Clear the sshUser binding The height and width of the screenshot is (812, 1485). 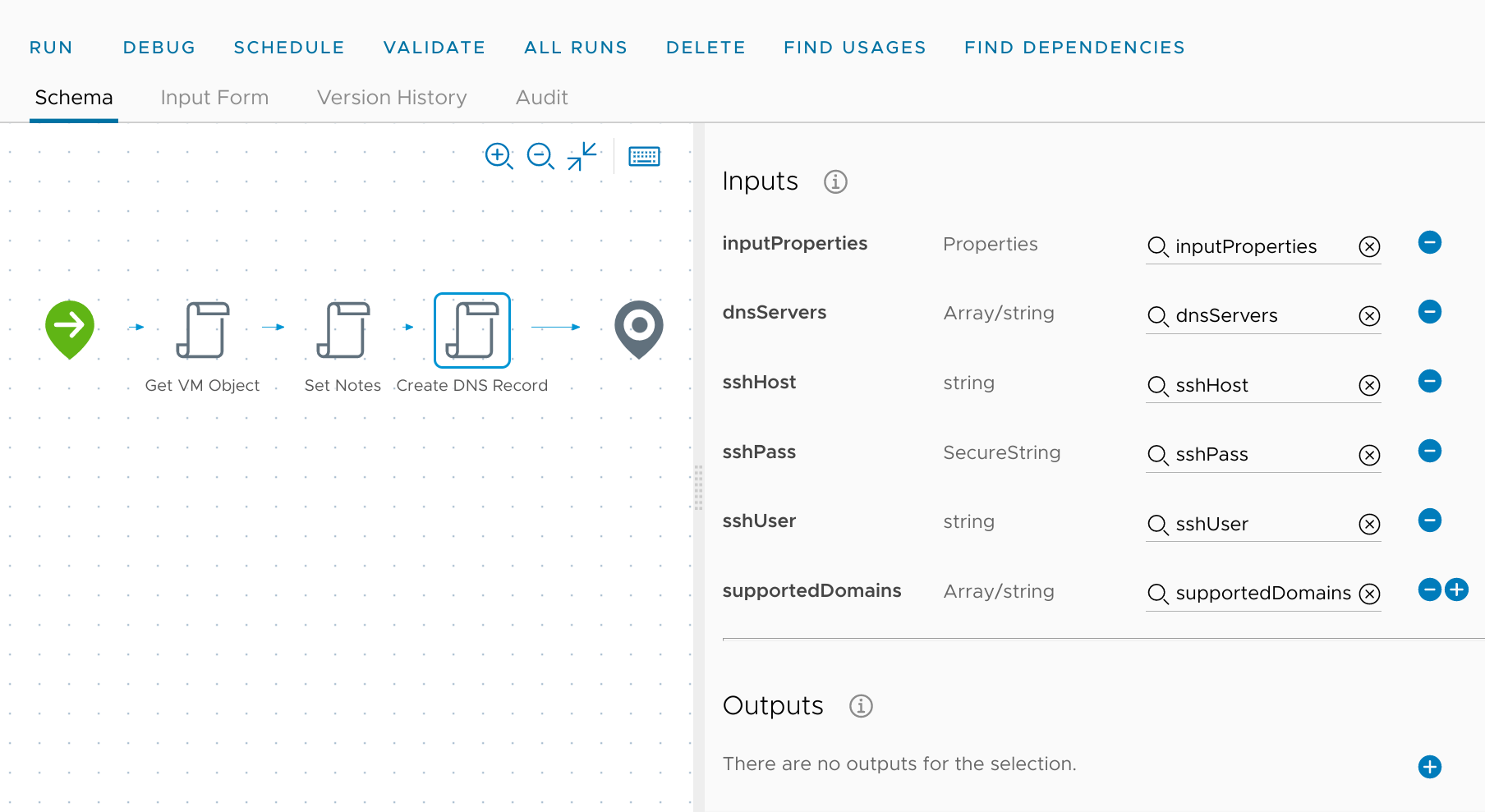coord(1369,524)
